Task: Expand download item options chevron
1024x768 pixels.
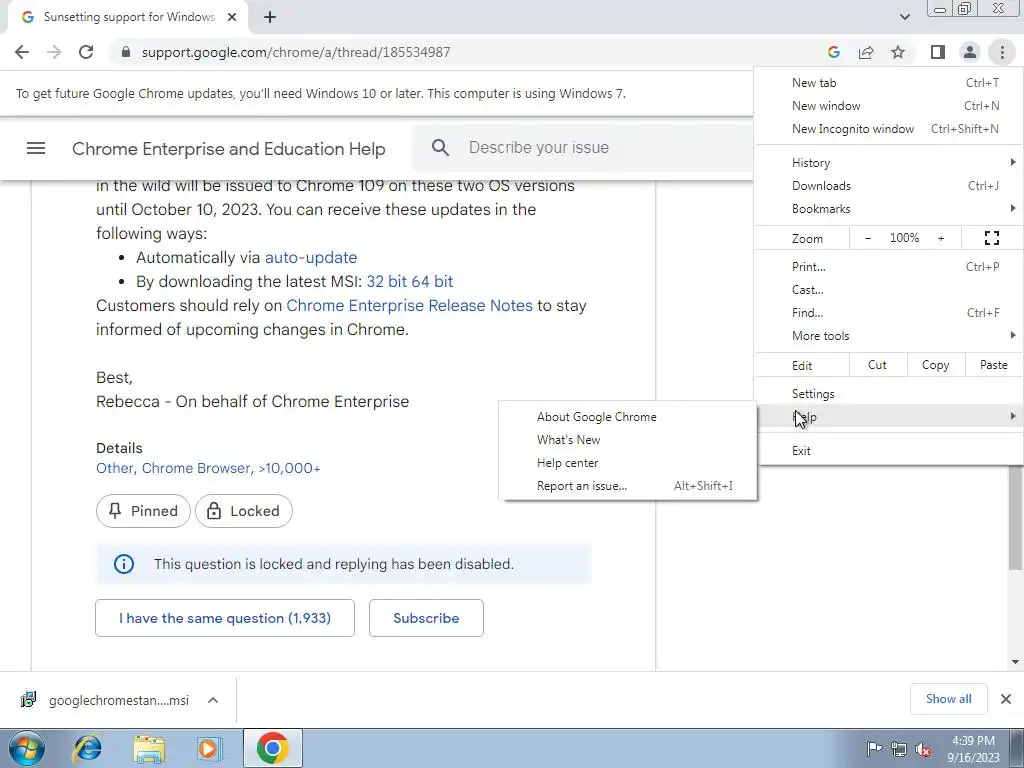Action: pos(213,700)
